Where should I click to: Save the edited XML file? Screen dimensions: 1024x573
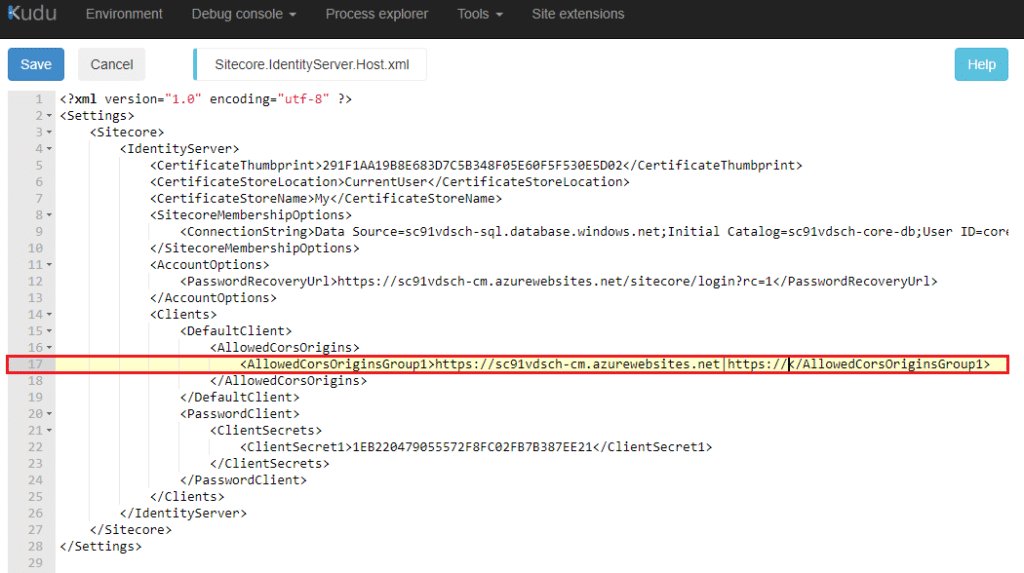(36, 64)
